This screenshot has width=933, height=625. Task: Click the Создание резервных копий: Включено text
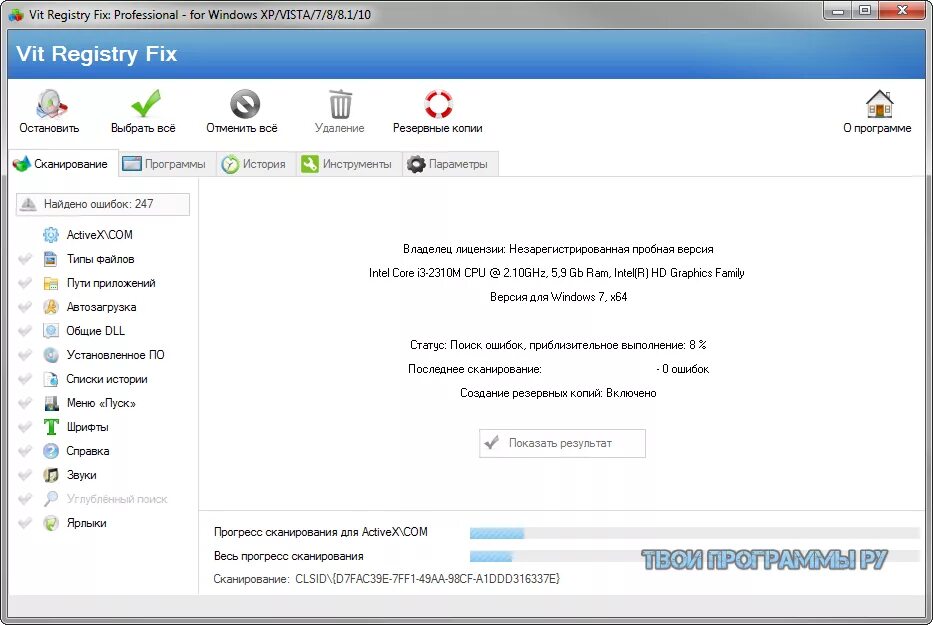[x=558, y=393]
